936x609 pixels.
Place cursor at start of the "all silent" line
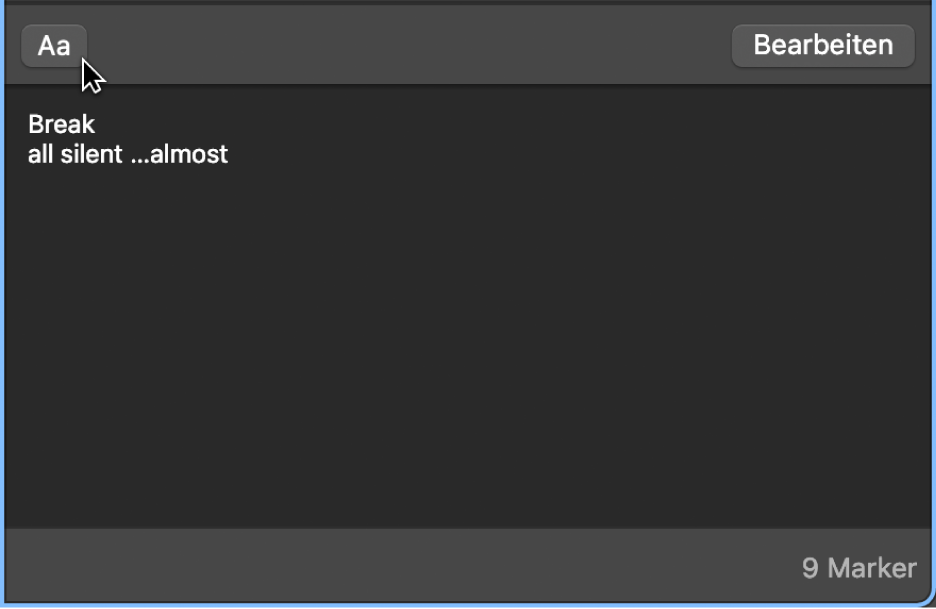tap(28, 155)
